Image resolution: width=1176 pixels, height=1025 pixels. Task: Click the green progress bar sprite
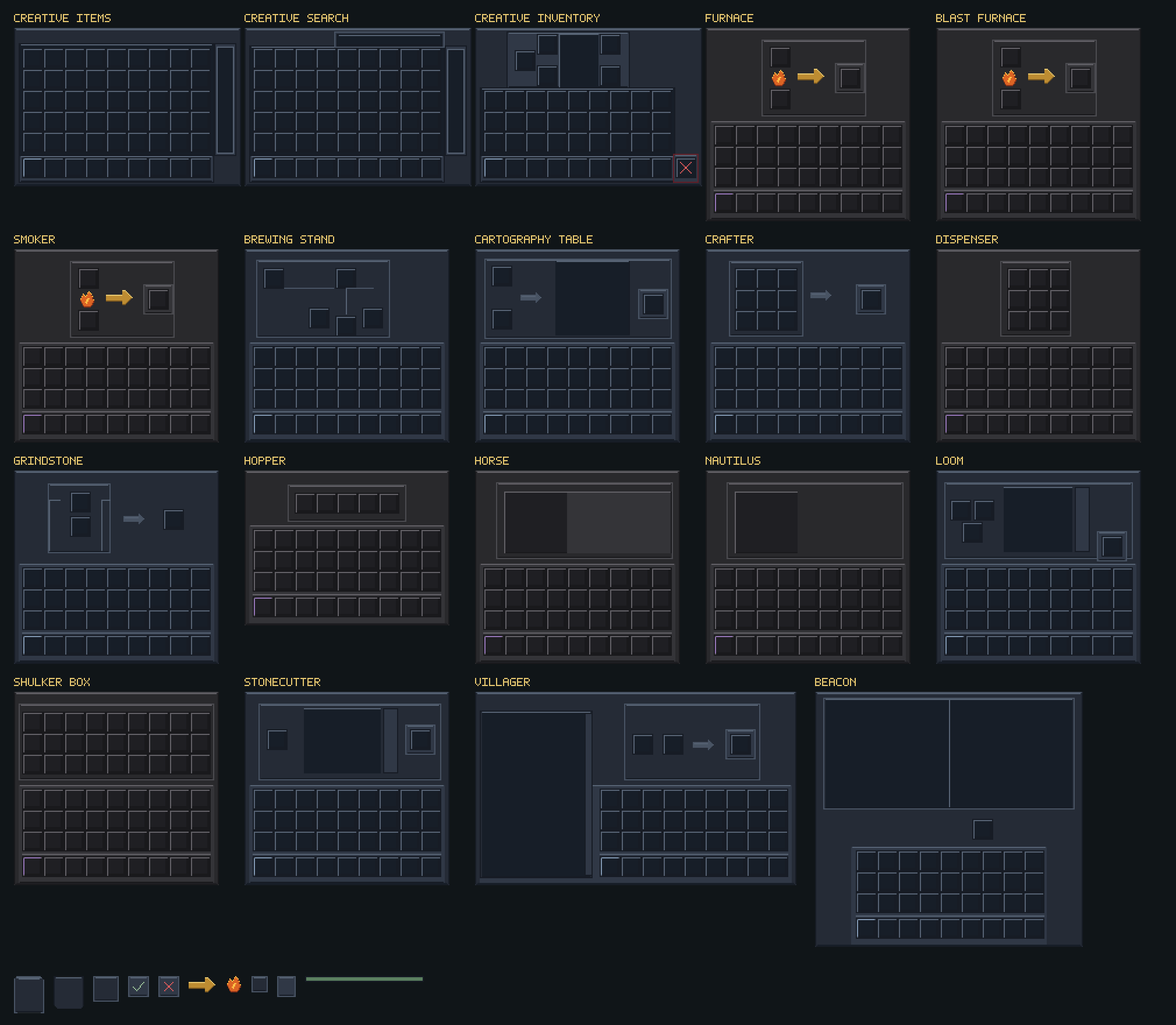pyautogui.click(x=364, y=979)
